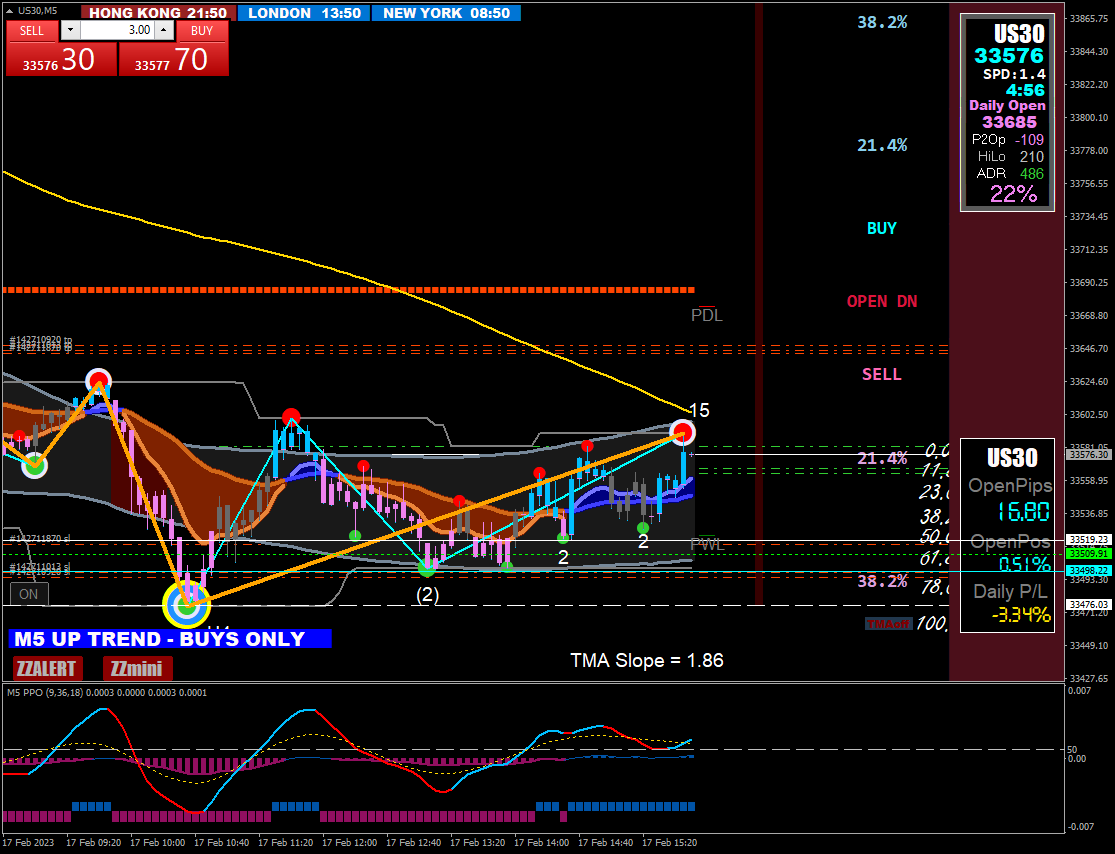
Task: Click the BUY button in trade panel
Action: 202,31
